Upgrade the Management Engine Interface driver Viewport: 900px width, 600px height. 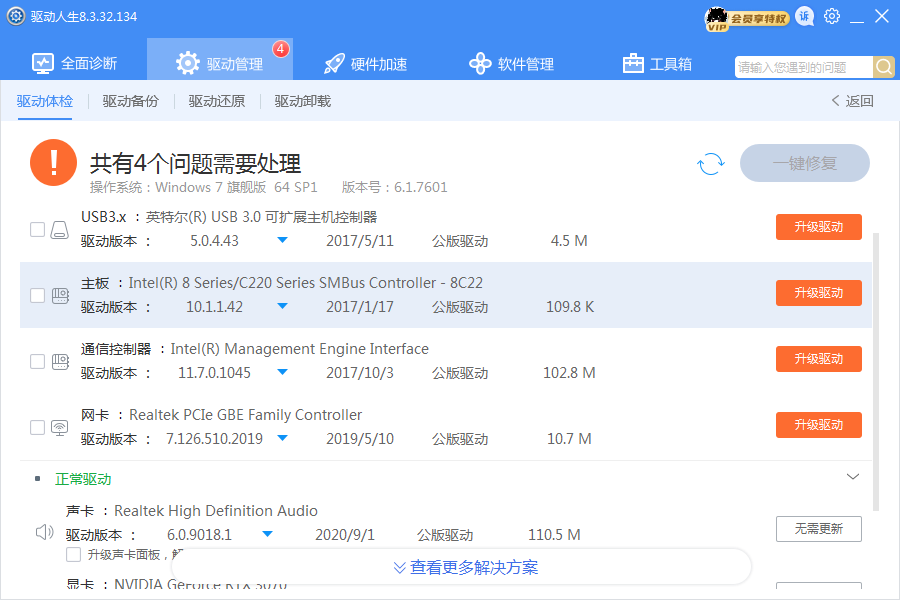818,359
